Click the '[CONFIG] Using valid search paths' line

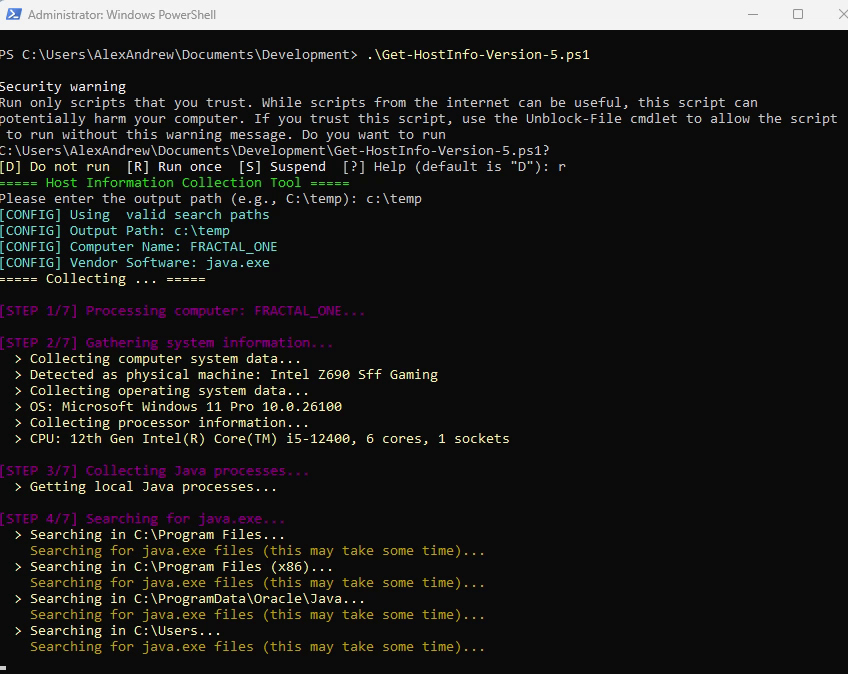pos(135,215)
